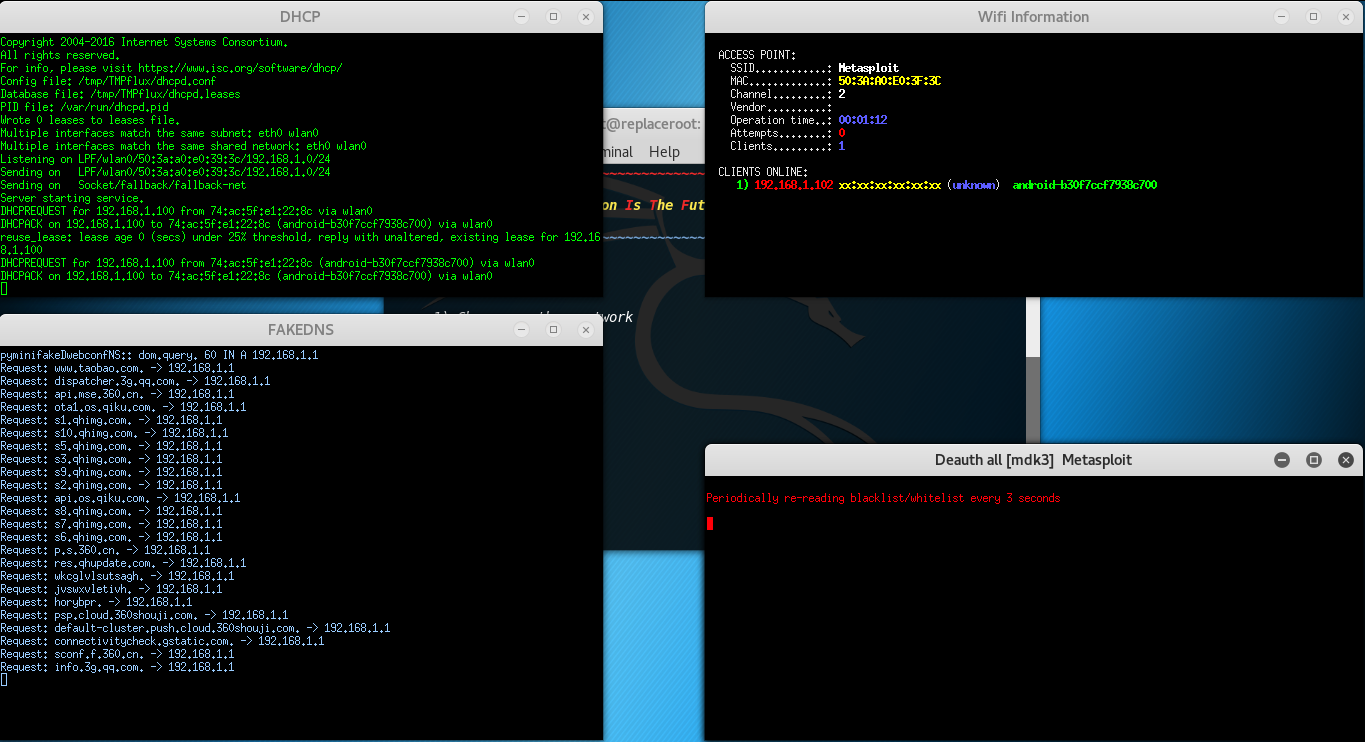Click the Attempts row in Wifi Information
The height and width of the screenshot is (742, 1365).
point(788,133)
